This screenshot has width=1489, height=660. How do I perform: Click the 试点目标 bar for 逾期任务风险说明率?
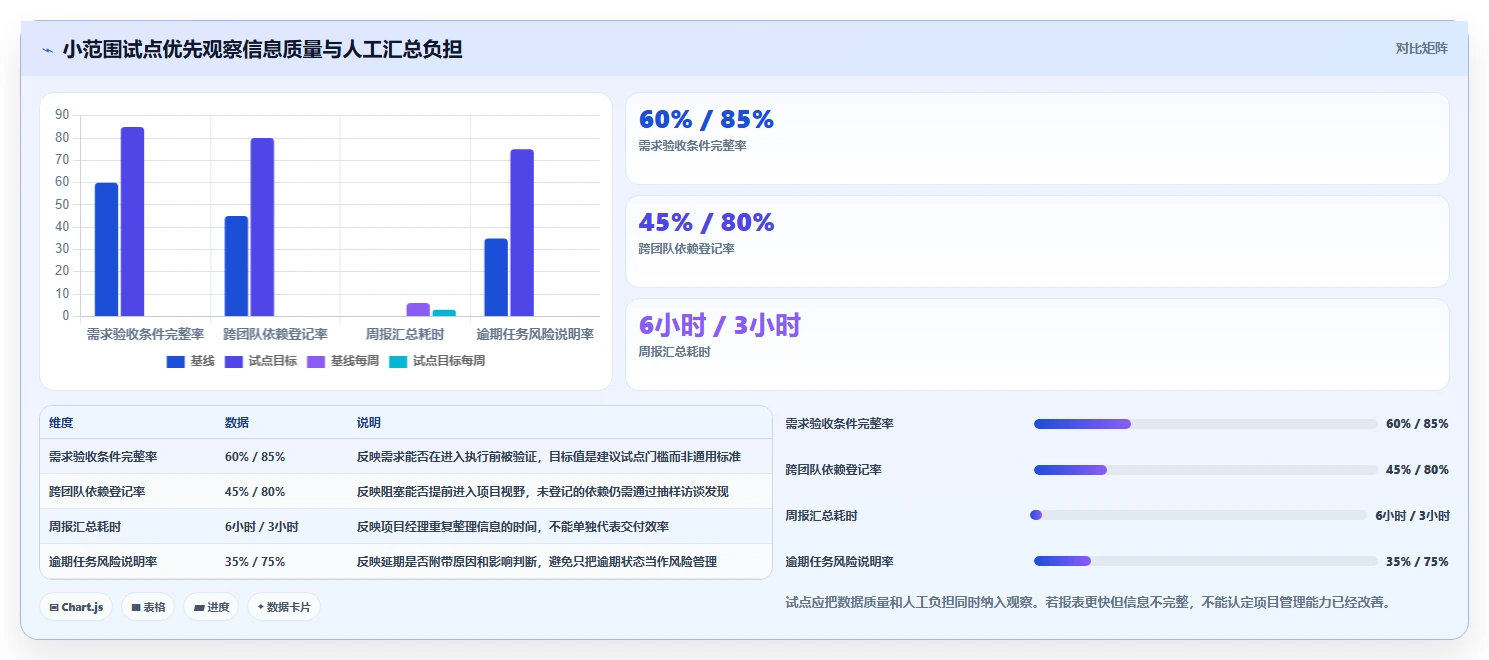click(522, 233)
